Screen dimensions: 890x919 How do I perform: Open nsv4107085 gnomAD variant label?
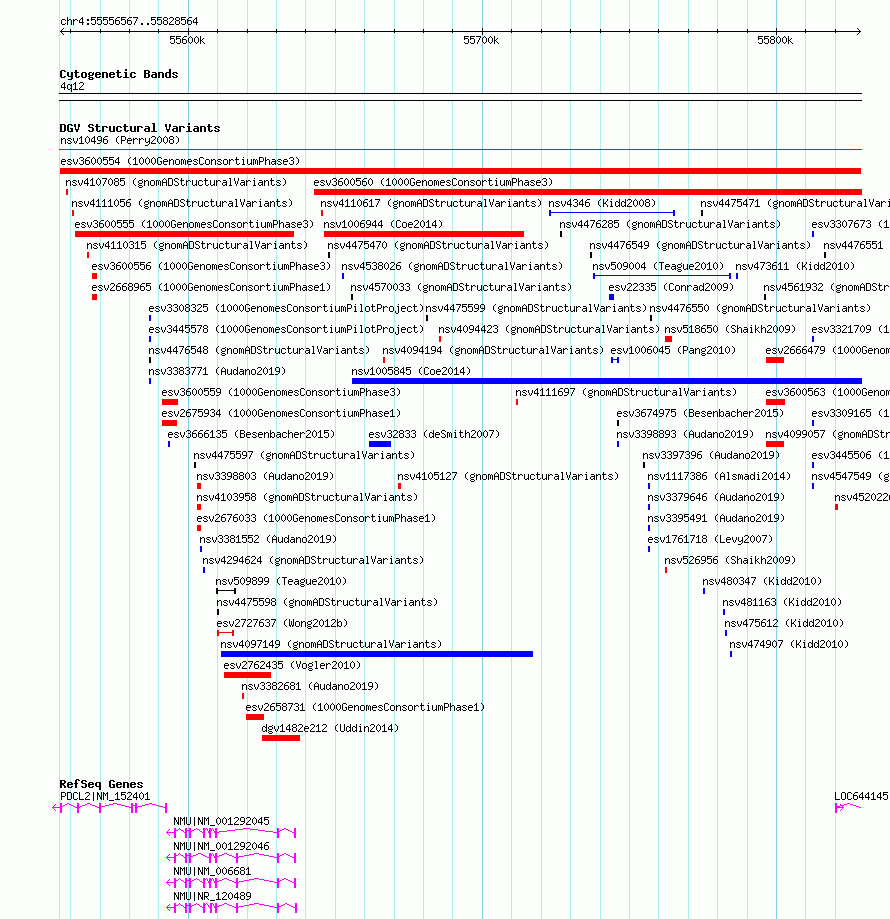(x=176, y=182)
